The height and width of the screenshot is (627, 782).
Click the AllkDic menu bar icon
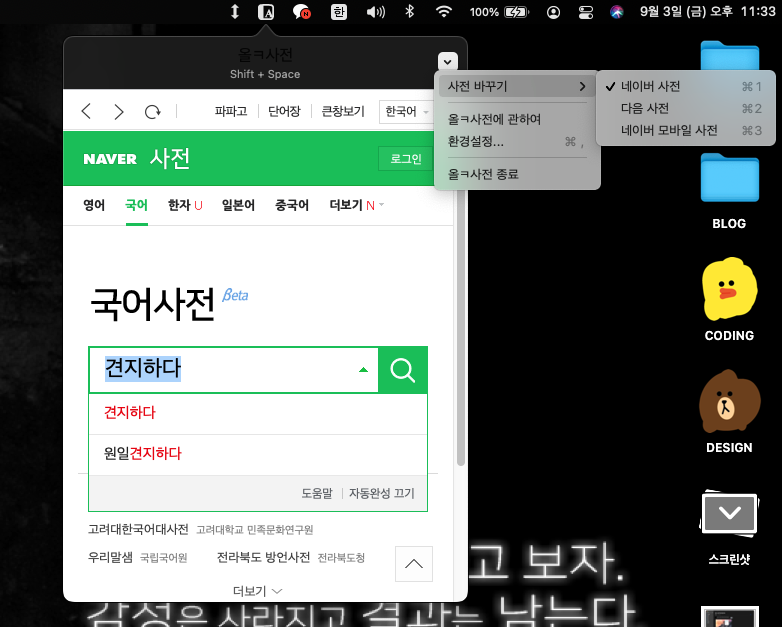coord(266,11)
